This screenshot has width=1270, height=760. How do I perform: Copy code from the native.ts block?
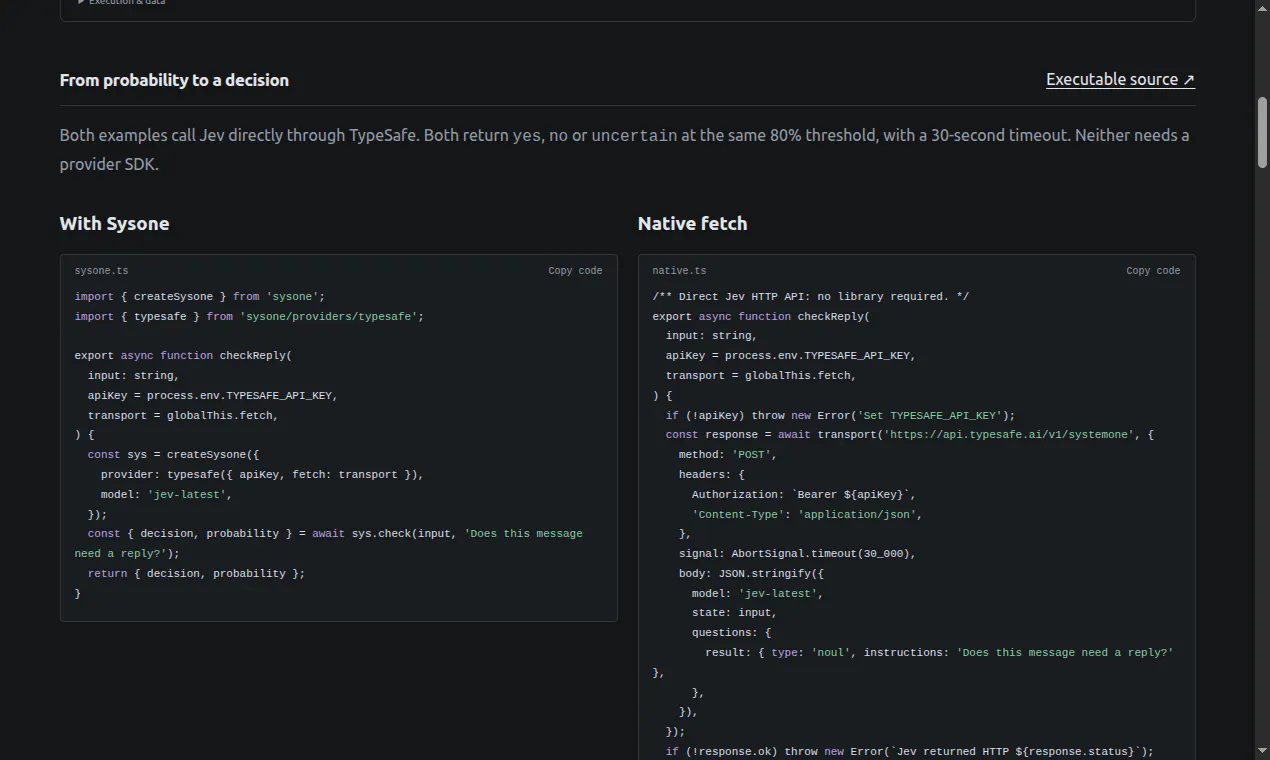pyautogui.click(x=1153, y=271)
